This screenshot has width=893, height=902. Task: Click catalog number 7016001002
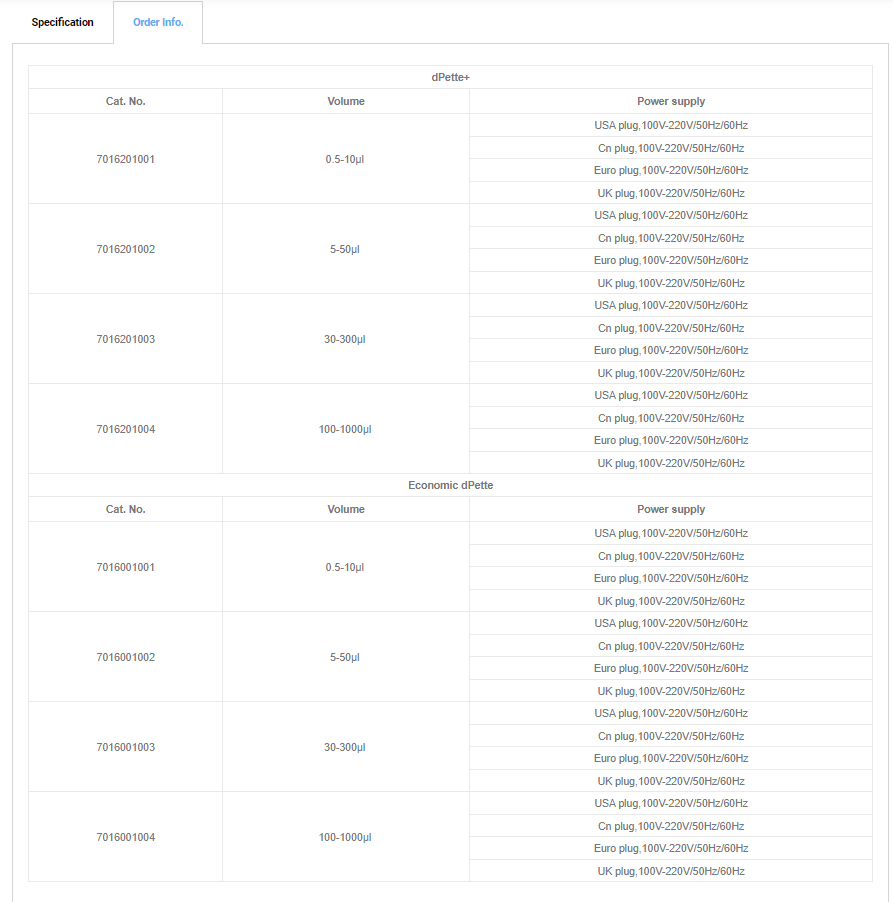(x=126, y=657)
